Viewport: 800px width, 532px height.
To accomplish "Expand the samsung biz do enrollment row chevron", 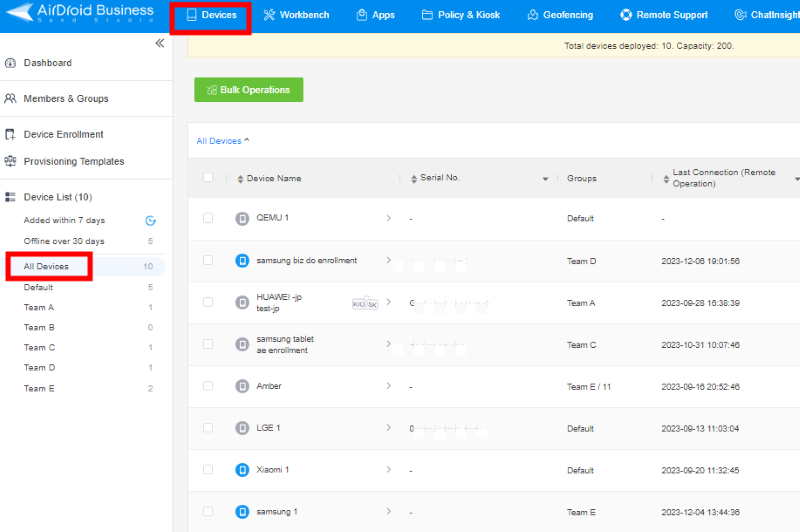I will [x=388, y=260].
